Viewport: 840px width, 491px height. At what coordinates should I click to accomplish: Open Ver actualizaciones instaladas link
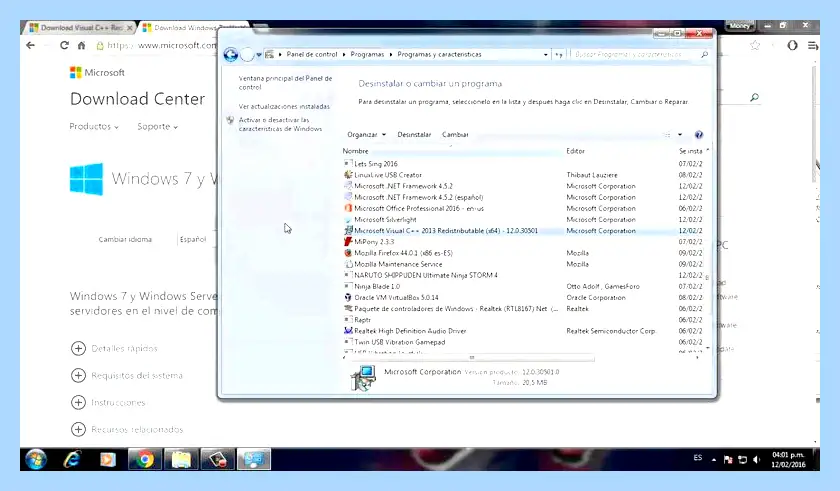[x=284, y=107]
